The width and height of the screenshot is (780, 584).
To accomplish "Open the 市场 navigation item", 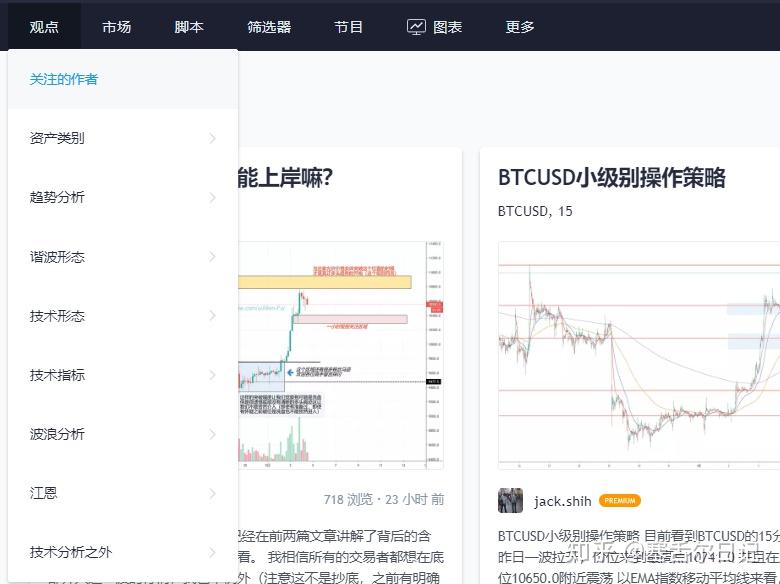I will (116, 27).
